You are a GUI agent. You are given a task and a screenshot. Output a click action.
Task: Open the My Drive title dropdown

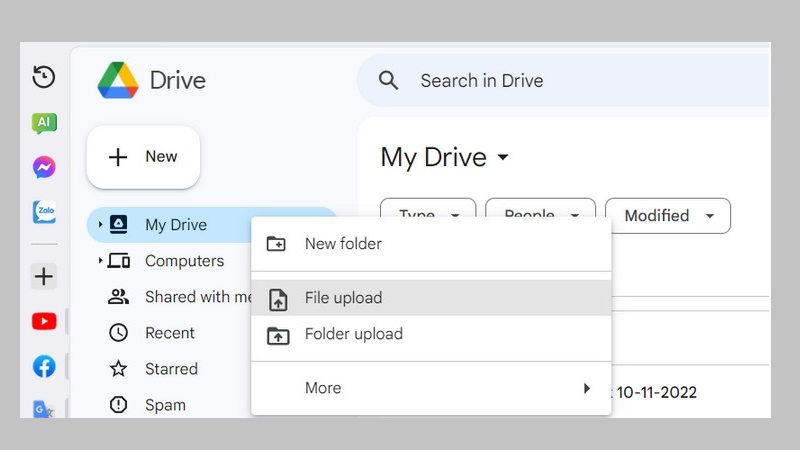(x=503, y=158)
